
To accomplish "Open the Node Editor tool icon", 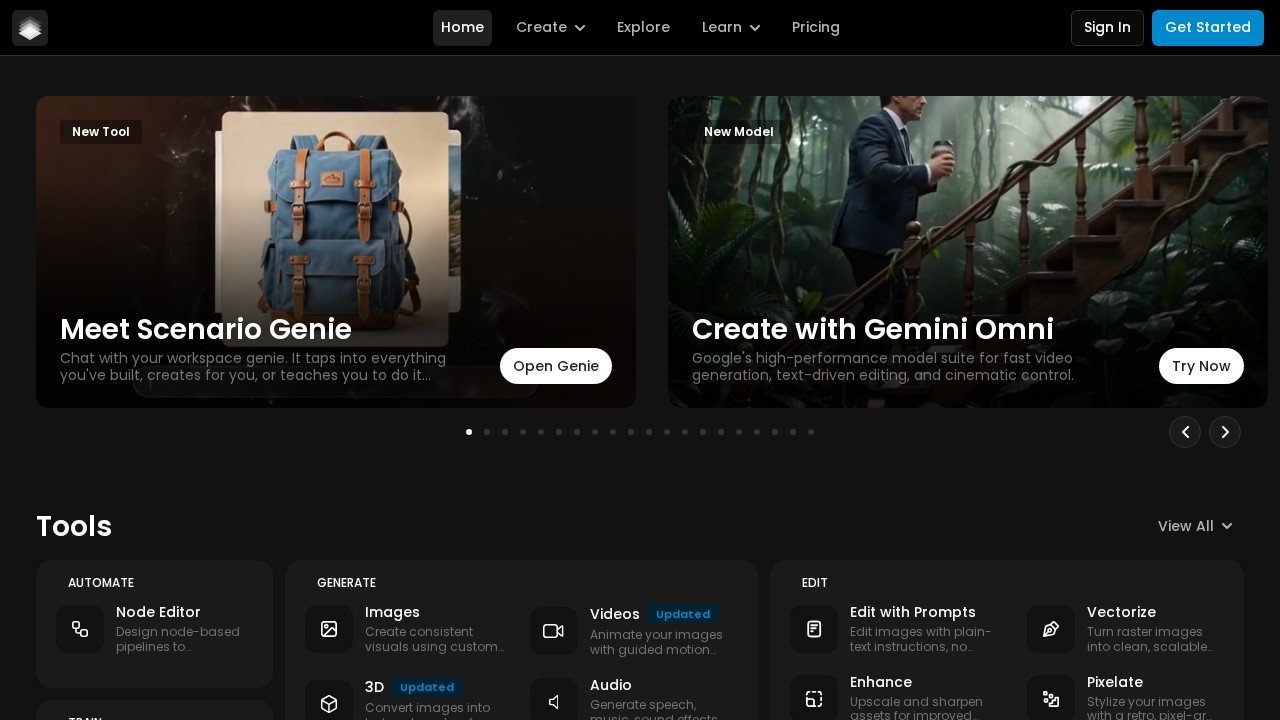I will [x=80, y=629].
